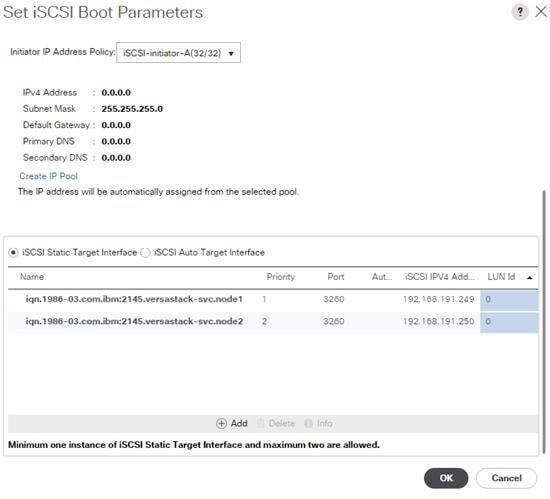
Task: Sort table by Port column header
Action: point(336,277)
